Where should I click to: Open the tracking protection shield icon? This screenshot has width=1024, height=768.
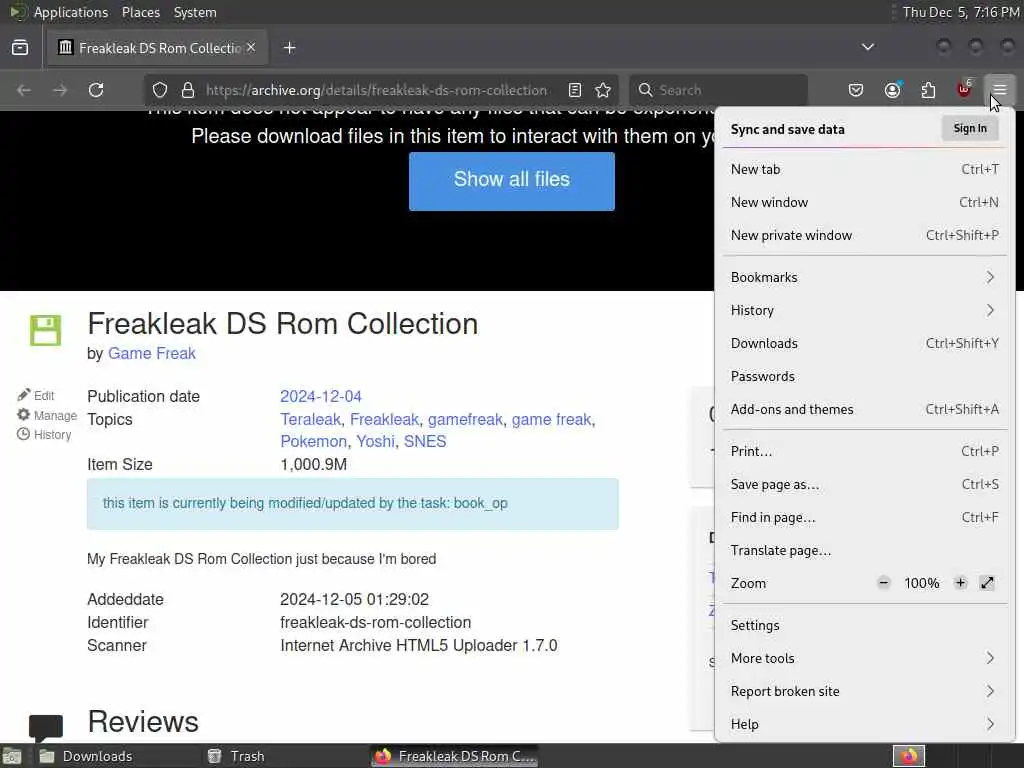pyautogui.click(x=160, y=90)
